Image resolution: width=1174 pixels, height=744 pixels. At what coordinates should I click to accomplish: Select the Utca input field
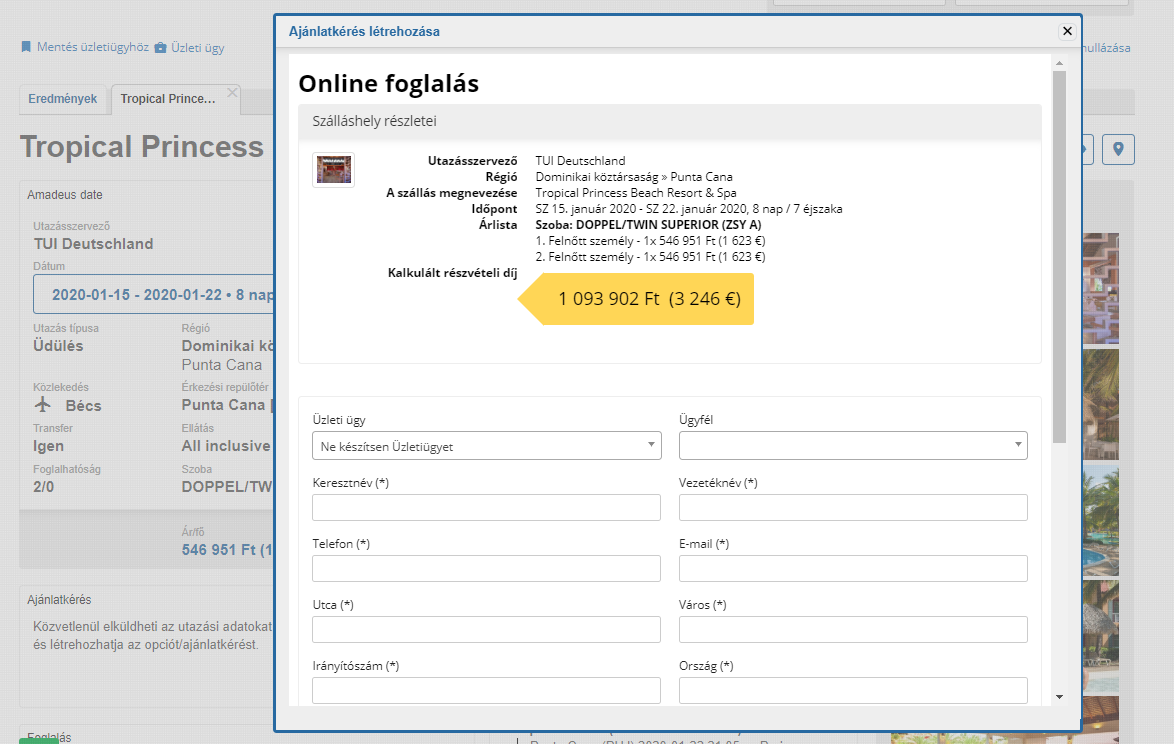pyautogui.click(x=487, y=629)
